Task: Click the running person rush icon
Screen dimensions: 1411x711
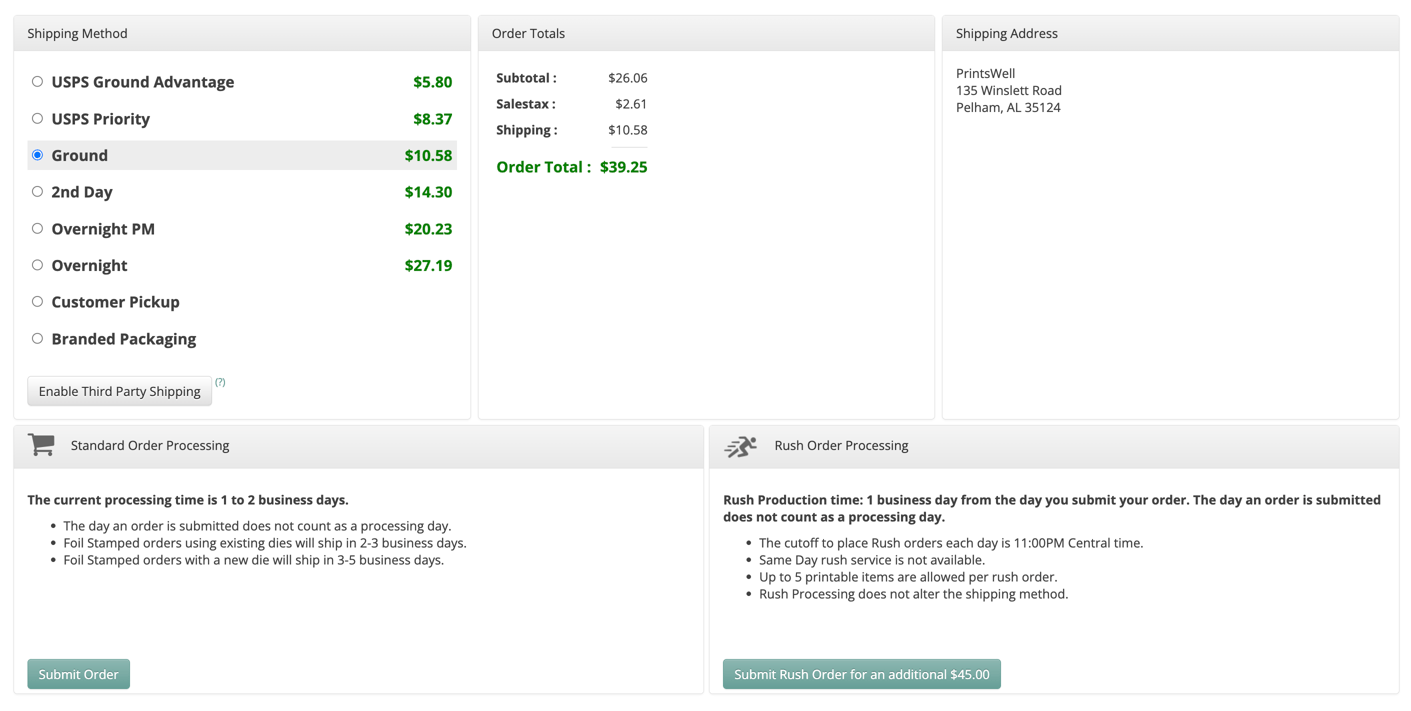Action: coord(741,446)
